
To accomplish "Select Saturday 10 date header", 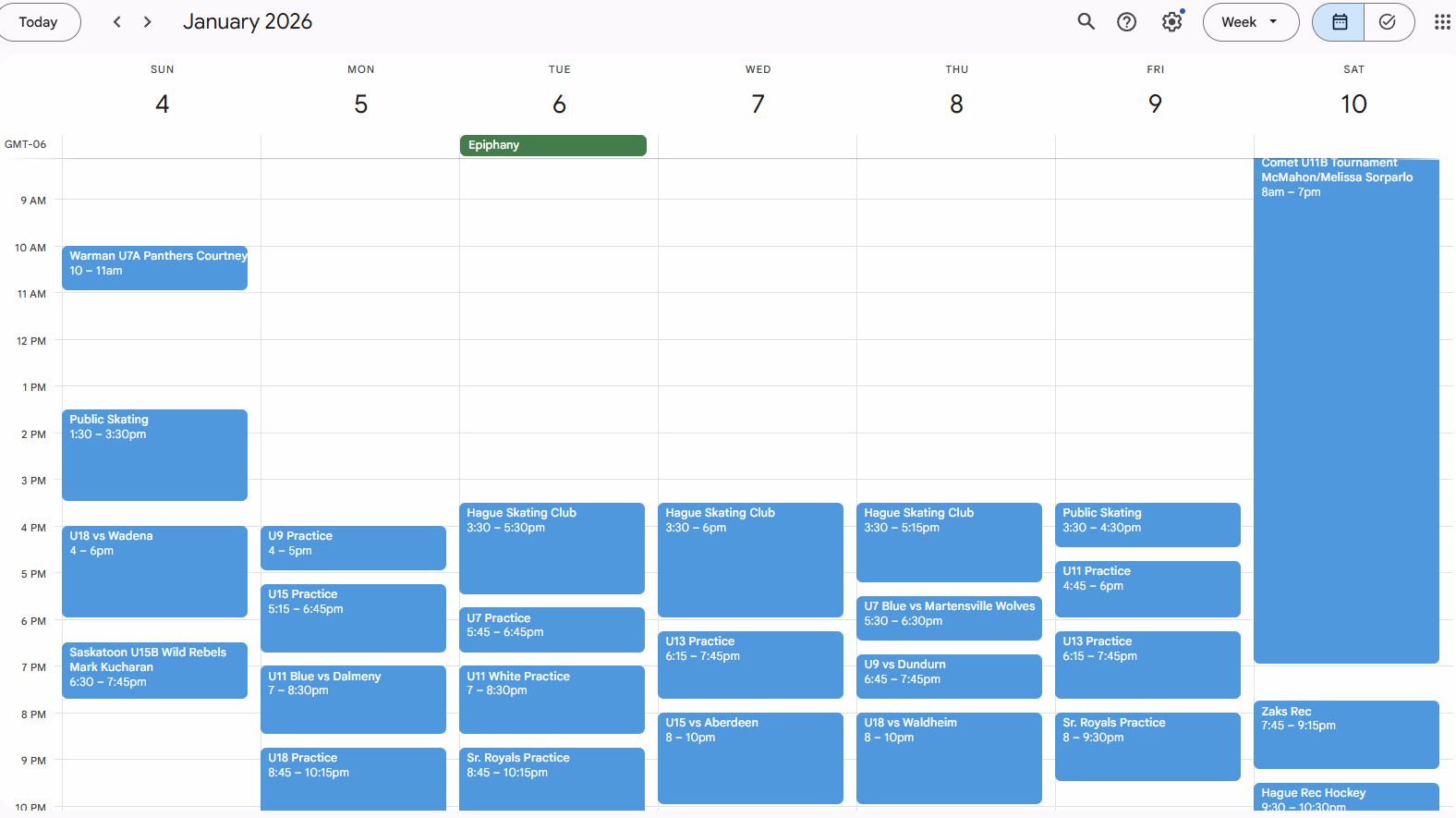I will coord(1353,104).
